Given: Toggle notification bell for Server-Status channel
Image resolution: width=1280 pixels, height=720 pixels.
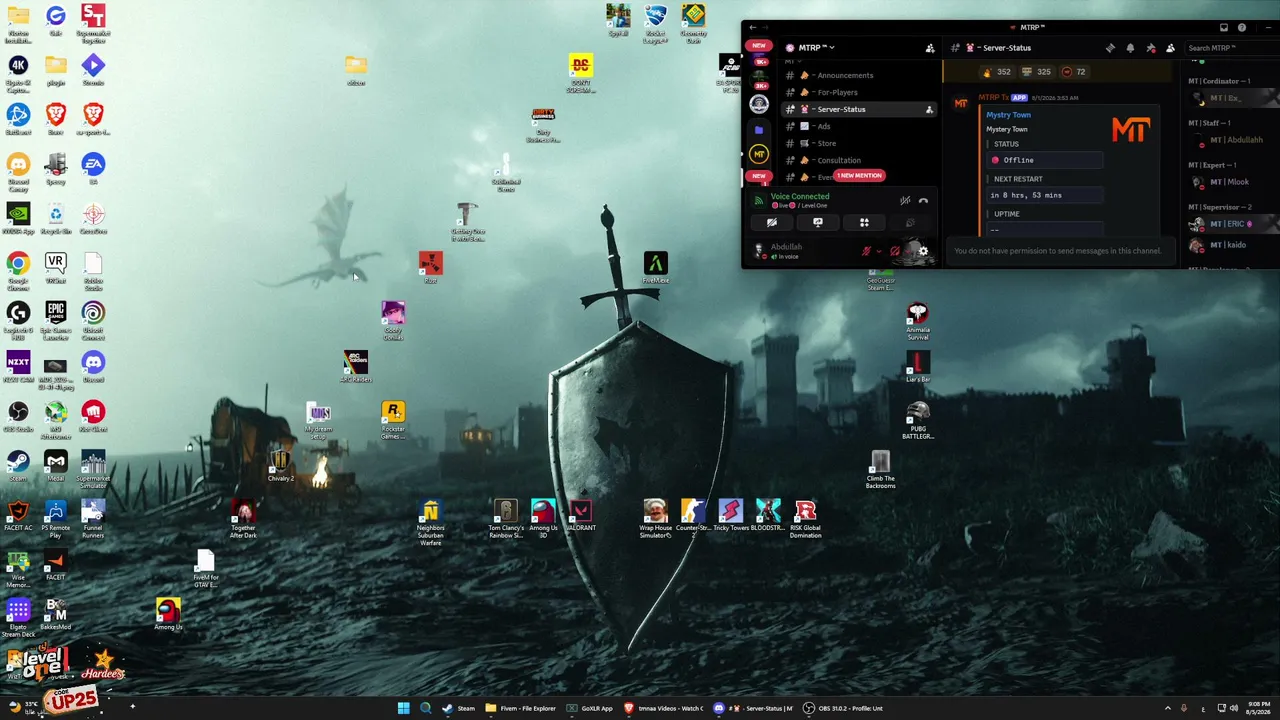Looking at the screenshot, I should 1130,48.
